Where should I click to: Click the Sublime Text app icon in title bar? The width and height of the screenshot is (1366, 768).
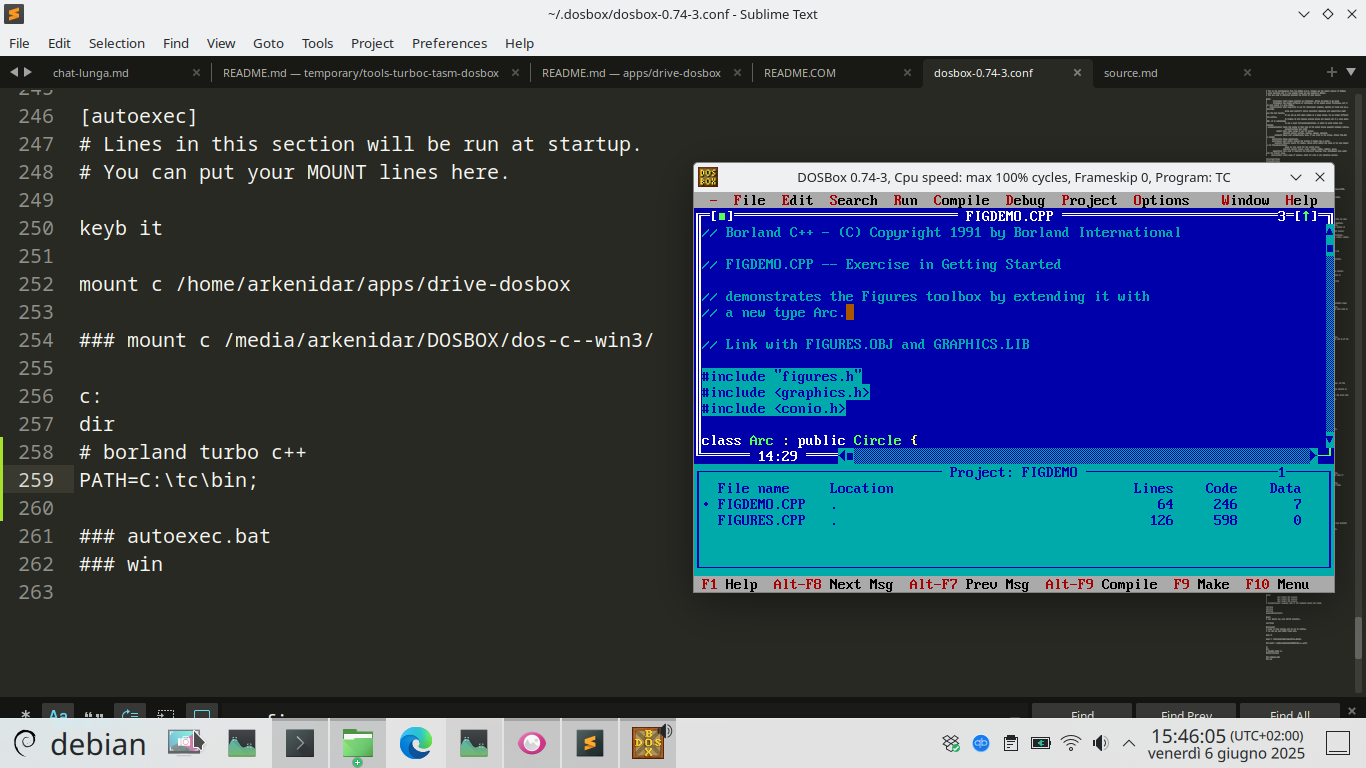14,14
